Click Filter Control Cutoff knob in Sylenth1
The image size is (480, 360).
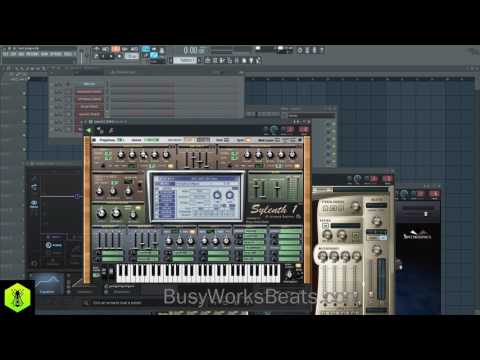[101, 213]
